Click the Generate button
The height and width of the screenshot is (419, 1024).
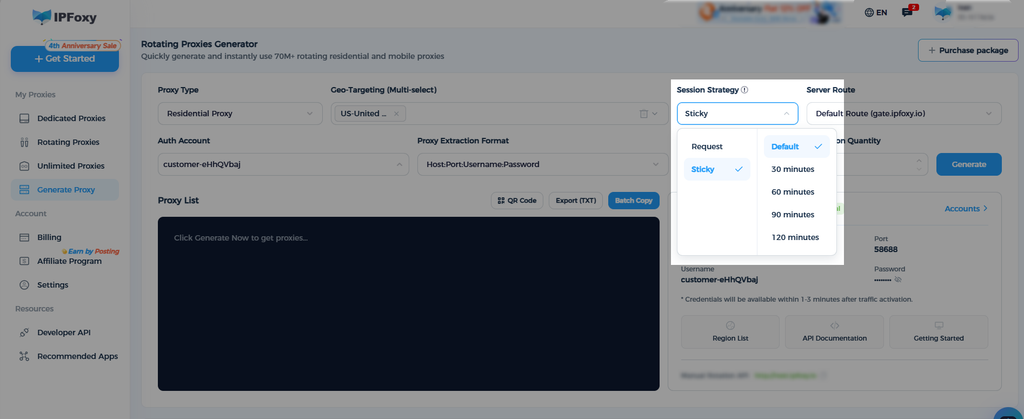pyautogui.click(x=968, y=164)
